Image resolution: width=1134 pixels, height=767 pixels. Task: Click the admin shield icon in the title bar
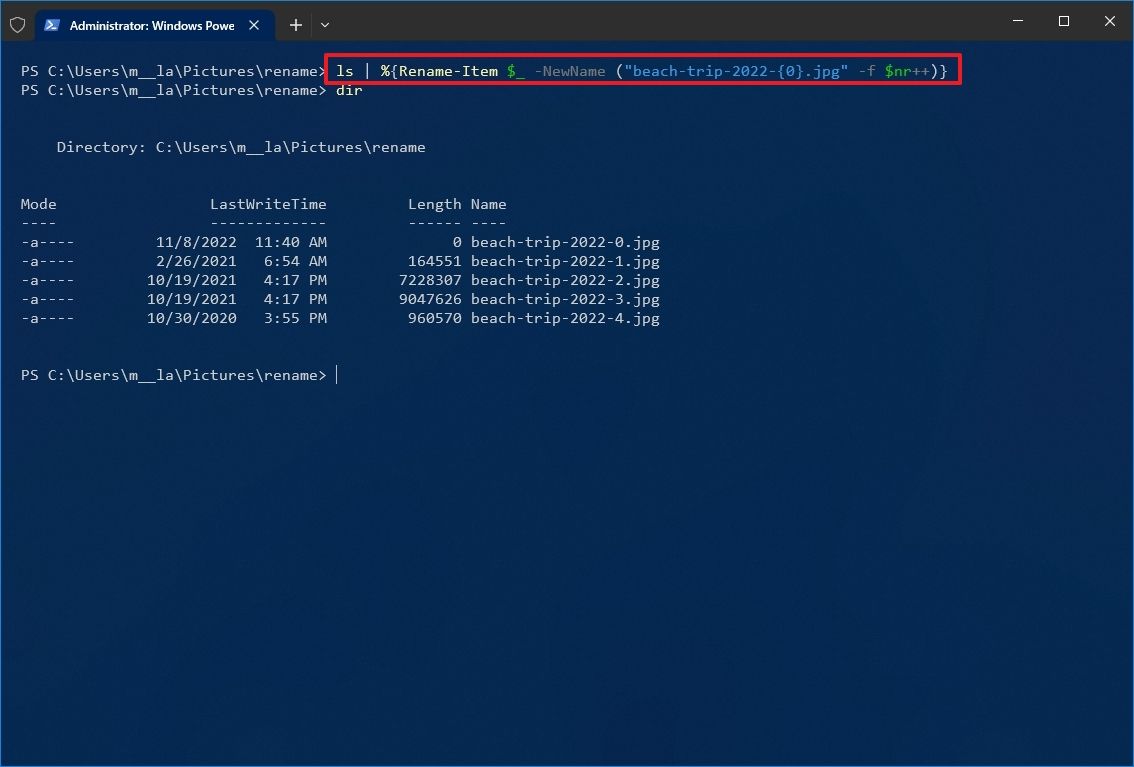(x=17, y=25)
